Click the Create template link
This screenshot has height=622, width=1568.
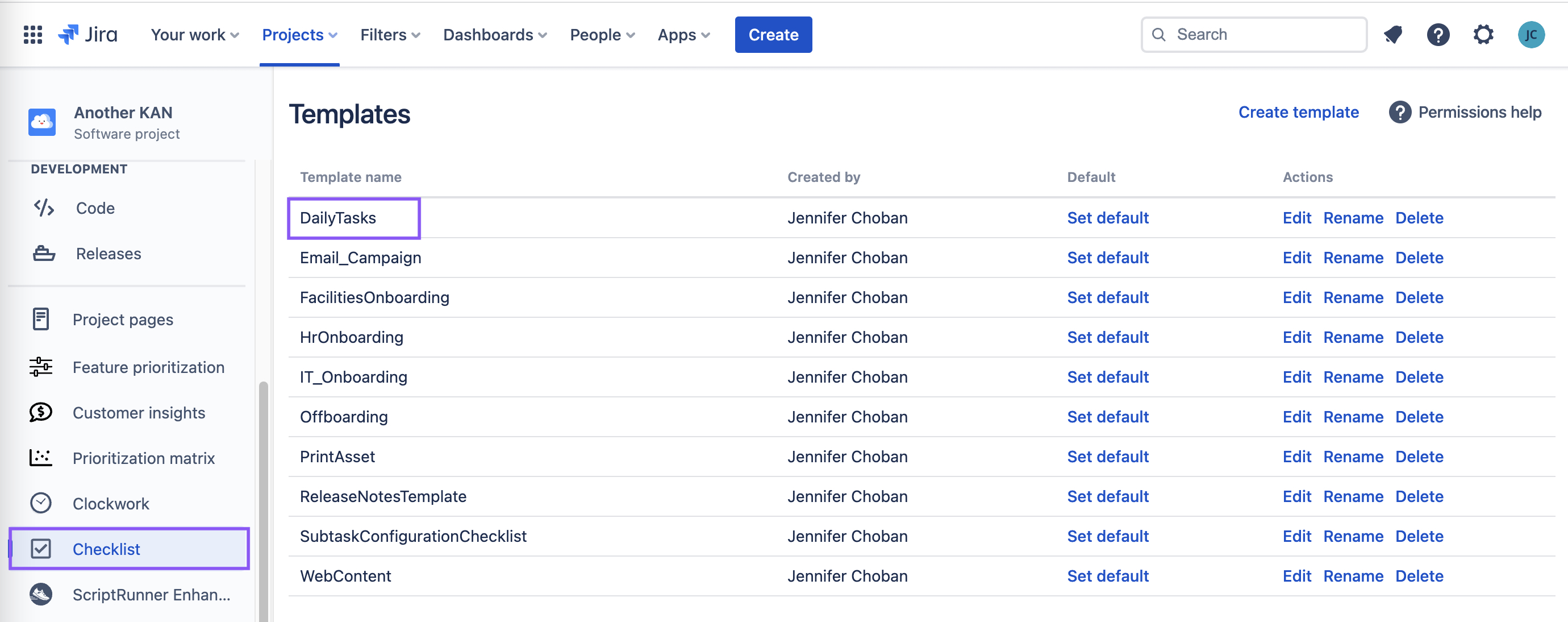[x=1298, y=112]
